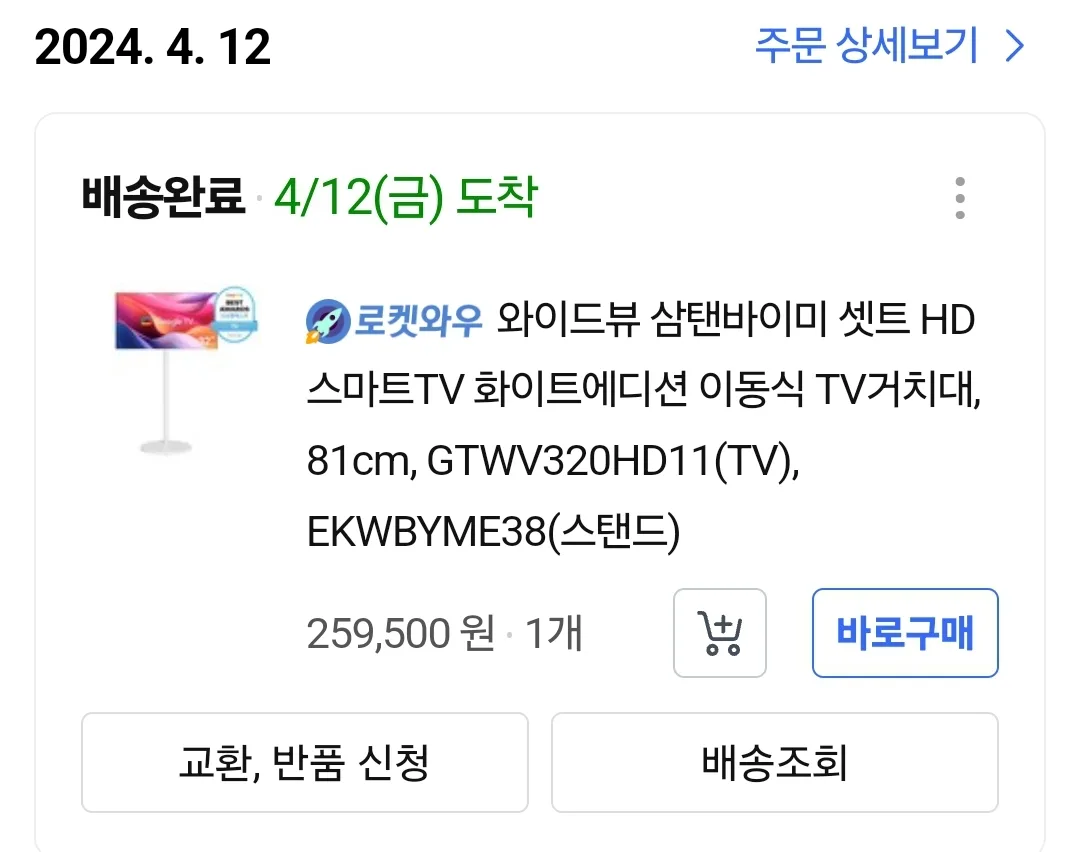Screen dimensions: 1080x852
Task: Tap the 259,500 원 price text
Action: pyautogui.click(x=401, y=634)
